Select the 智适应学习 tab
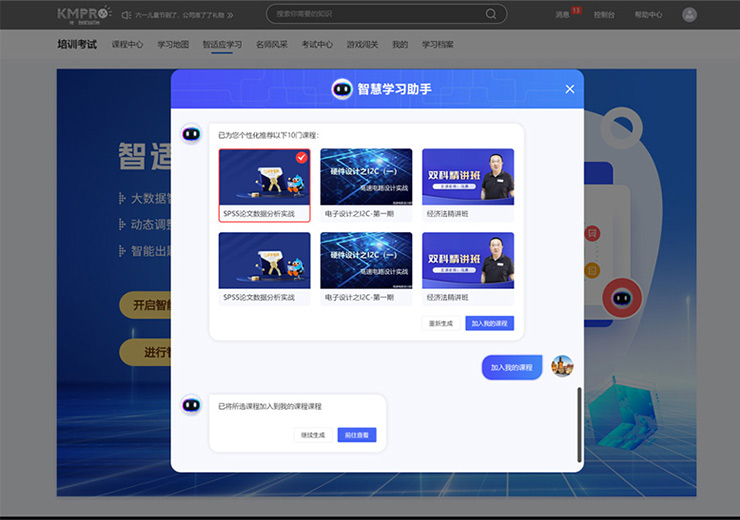This screenshot has width=740, height=520. (222, 44)
